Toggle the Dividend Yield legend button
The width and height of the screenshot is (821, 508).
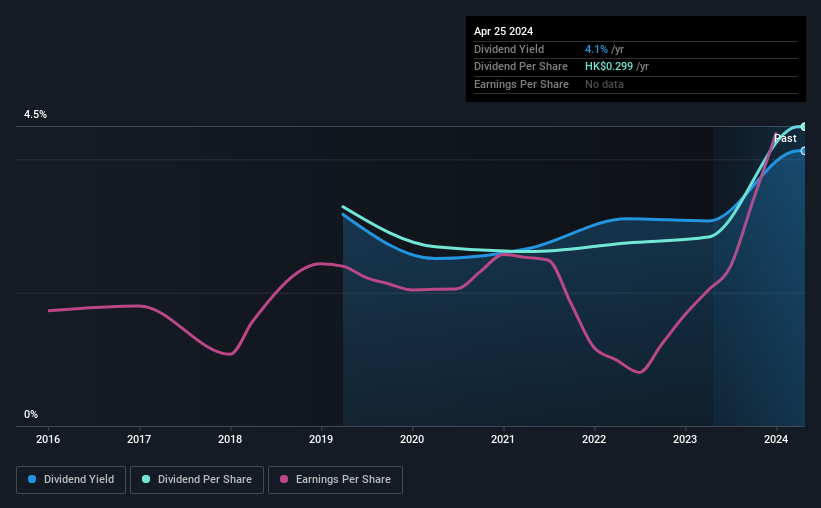coord(71,480)
